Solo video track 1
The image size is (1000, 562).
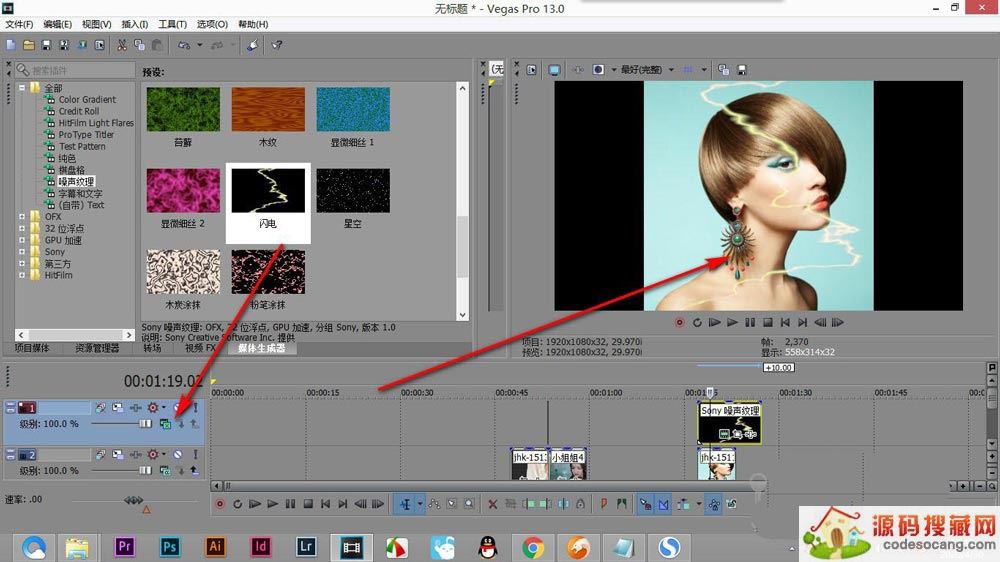click(195, 408)
